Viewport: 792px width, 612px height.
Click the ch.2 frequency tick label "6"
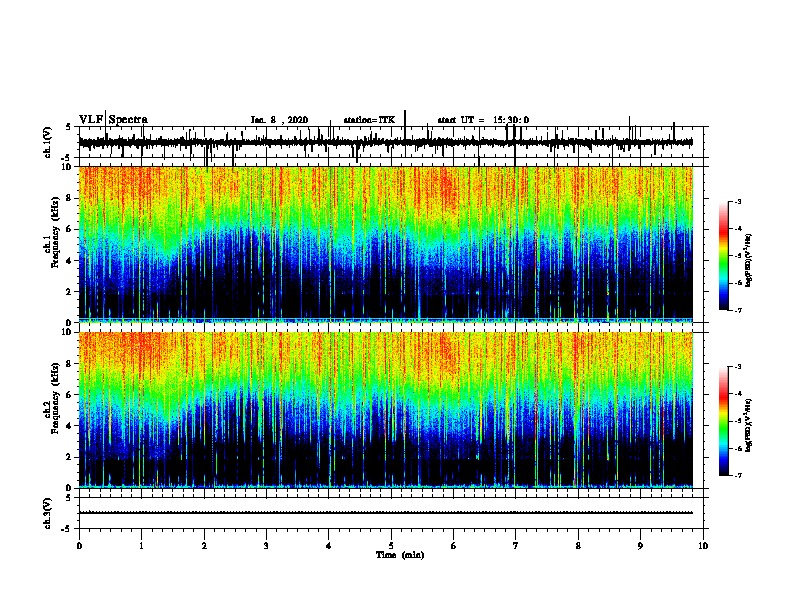pyautogui.click(x=69, y=394)
